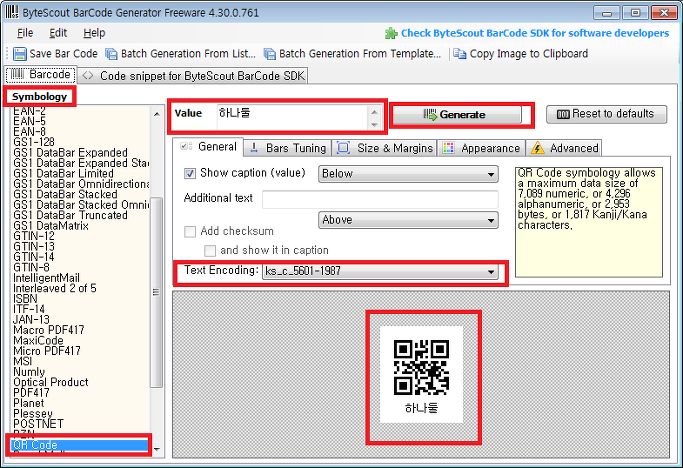Select EAN-8 symbology
The image size is (683, 468).
(x=30, y=132)
